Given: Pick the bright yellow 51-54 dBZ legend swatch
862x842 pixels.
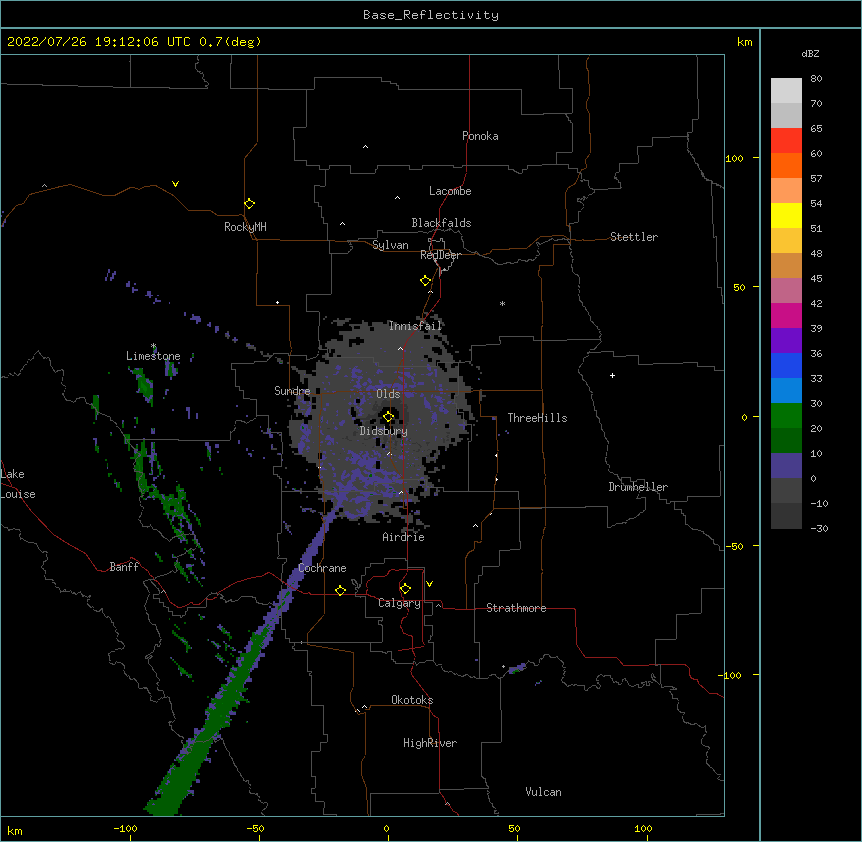Looking at the screenshot, I should pos(786,215).
